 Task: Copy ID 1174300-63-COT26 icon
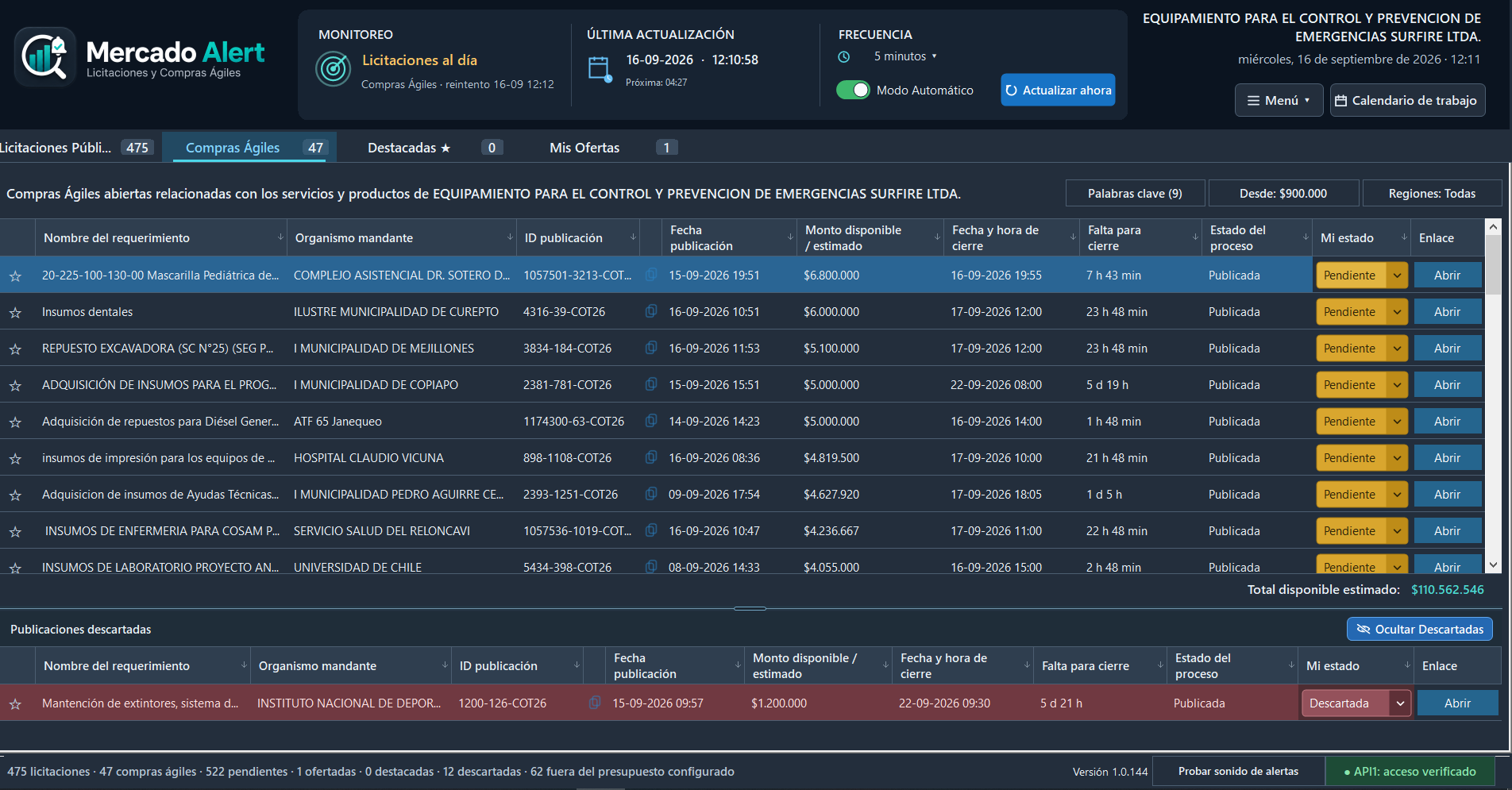tap(651, 421)
